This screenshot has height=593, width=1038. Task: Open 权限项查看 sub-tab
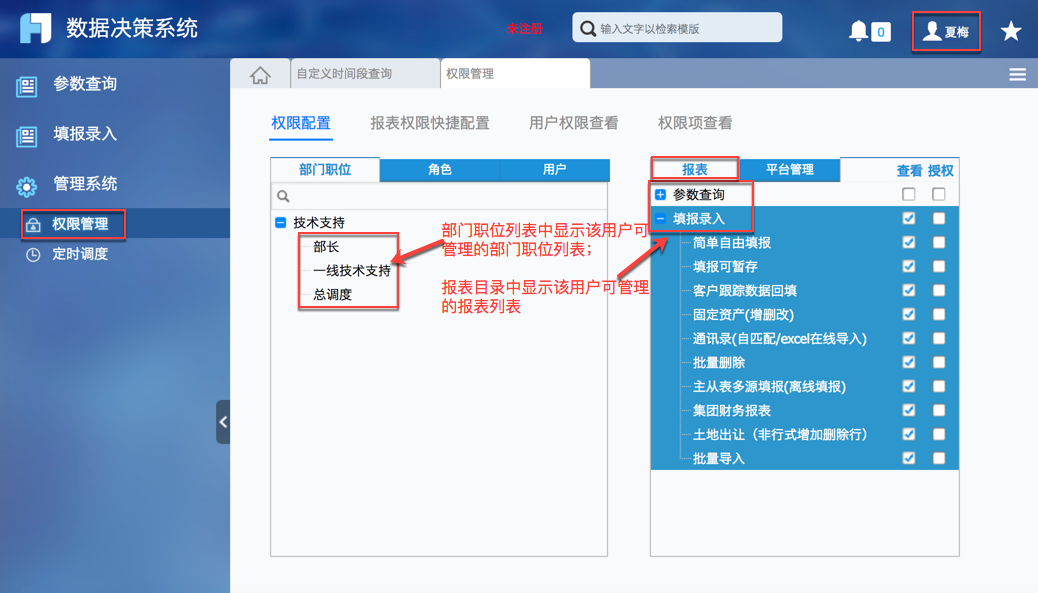click(x=695, y=123)
